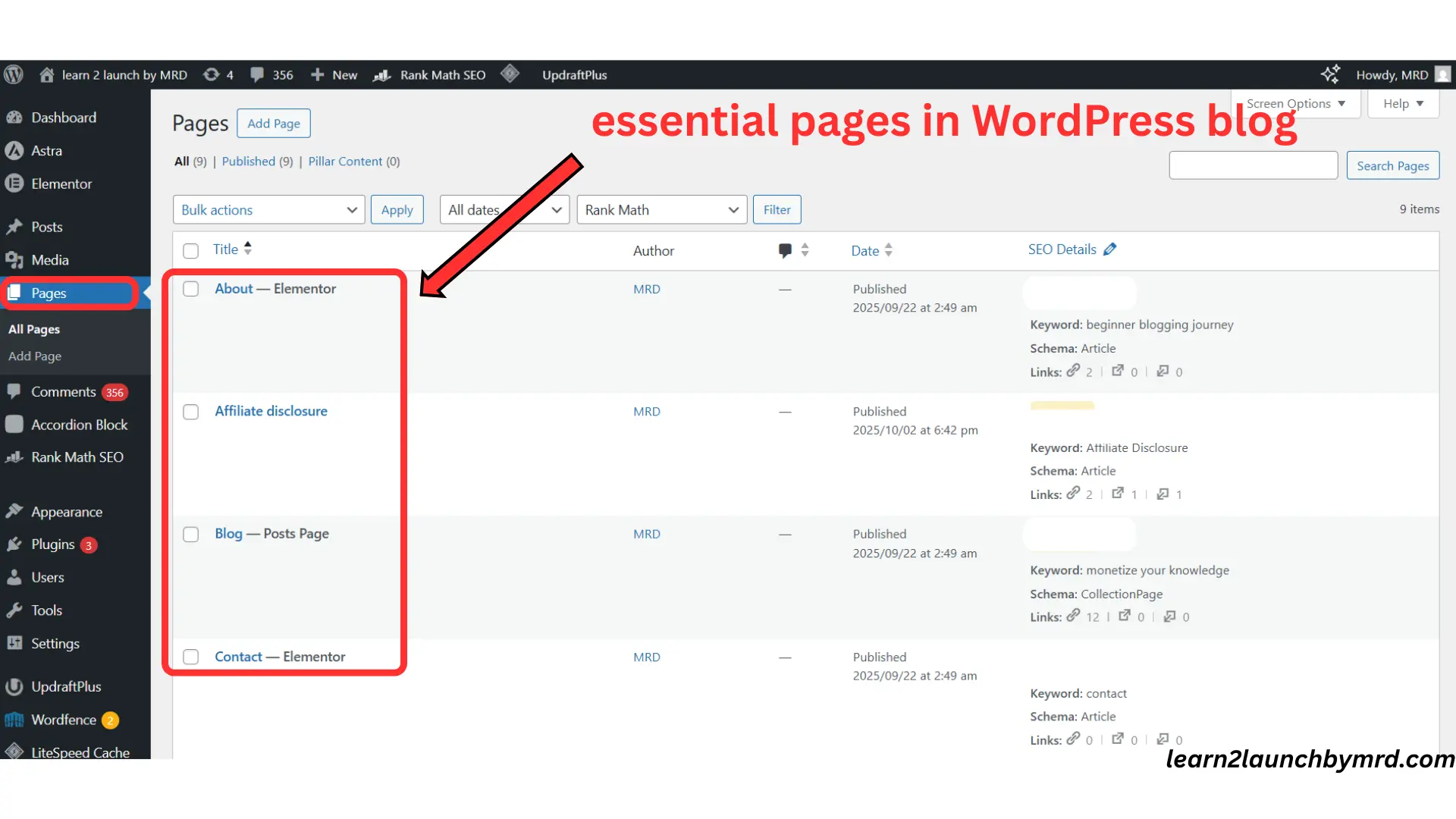Click the UpdraftPlus sidebar icon

point(14,686)
